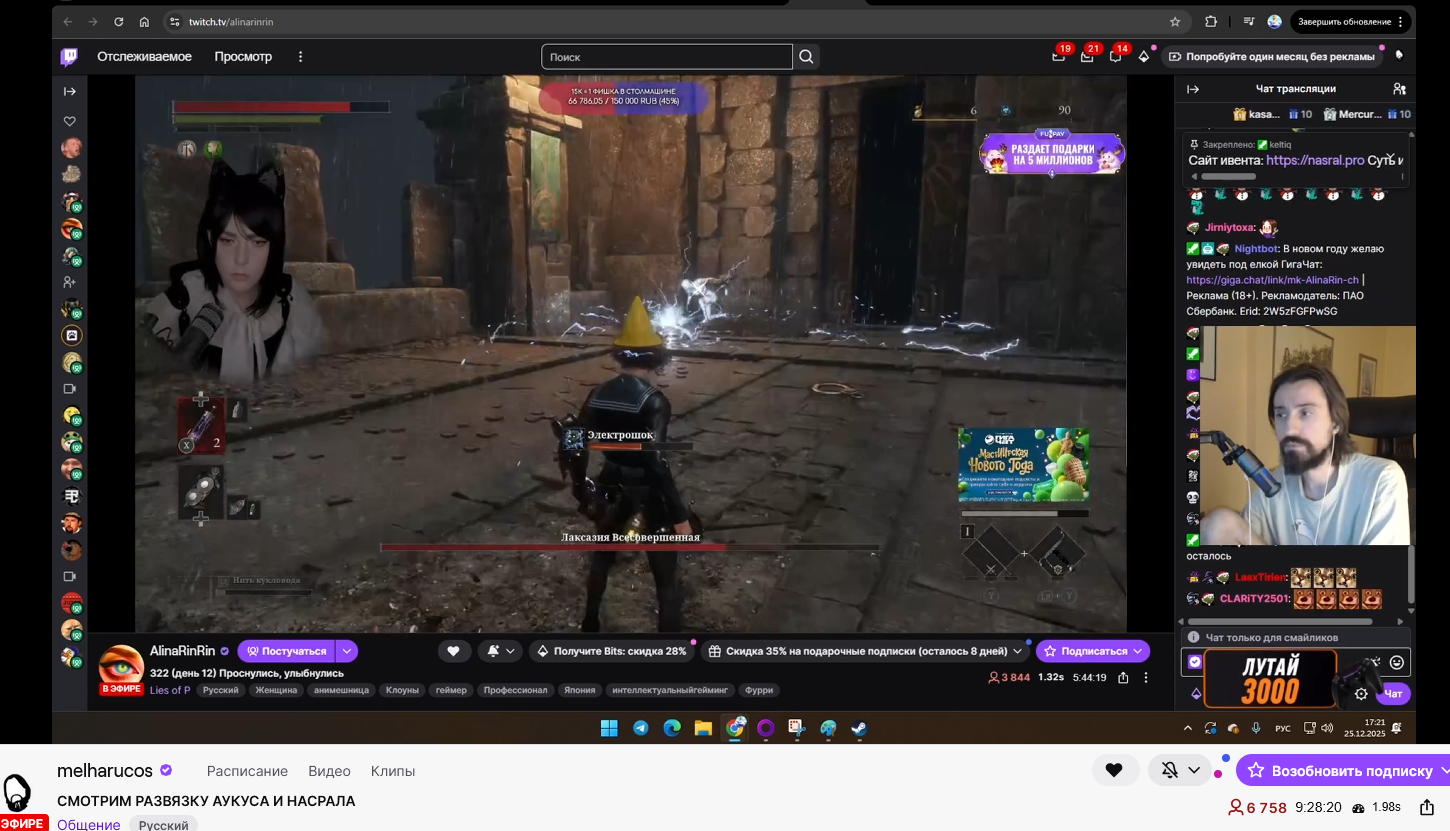Click the Завершить обновление button
This screenshot has height=831, width=1450.
1344,22
